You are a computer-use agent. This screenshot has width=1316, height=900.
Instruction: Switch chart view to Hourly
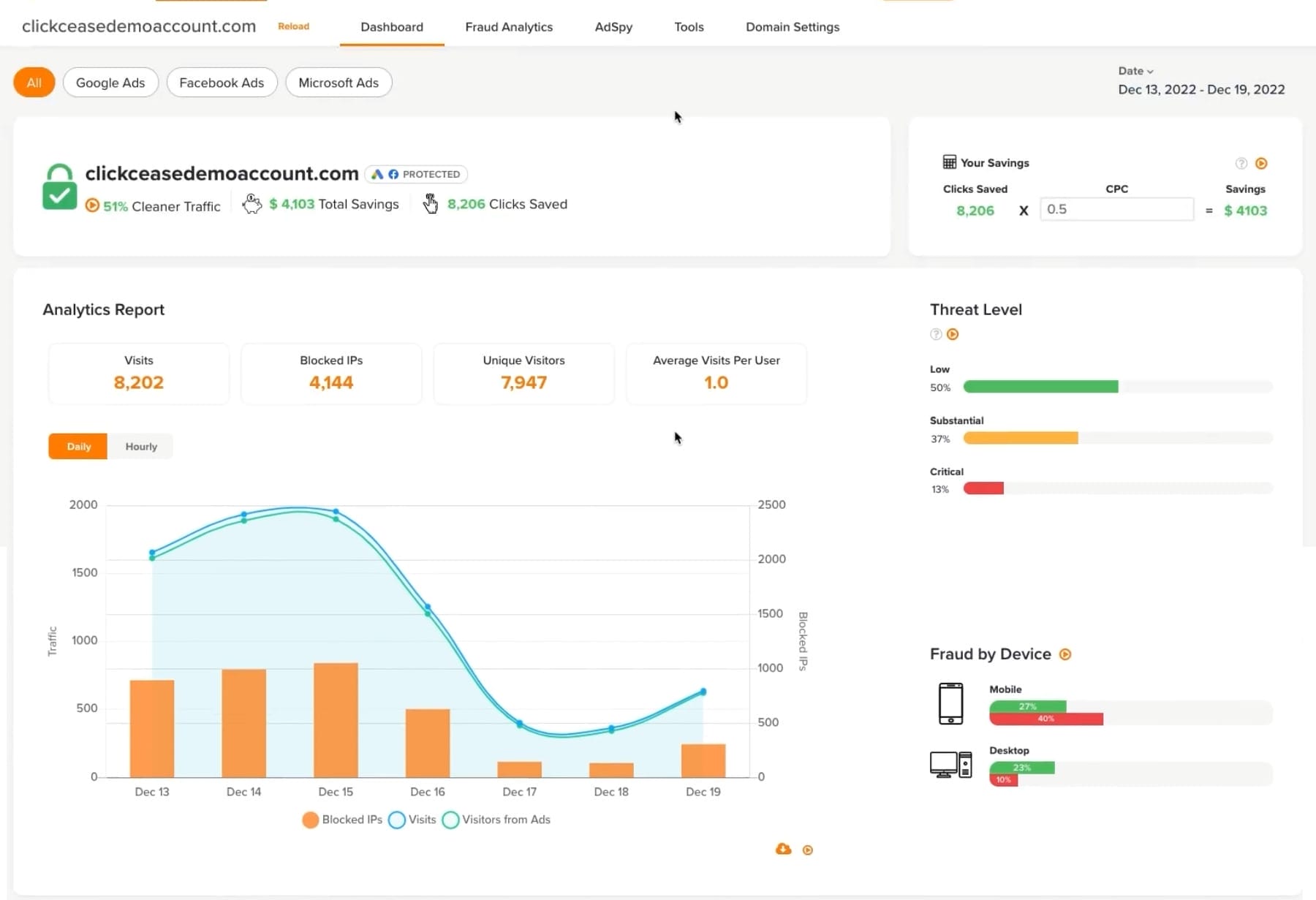pos(140,446)
